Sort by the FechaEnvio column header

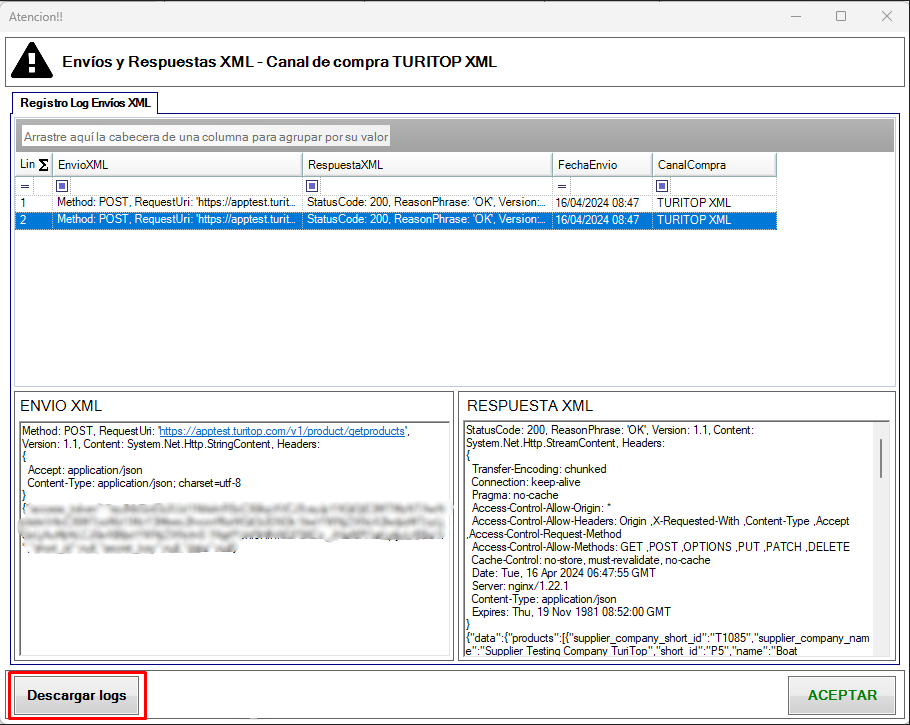[602, 165]
